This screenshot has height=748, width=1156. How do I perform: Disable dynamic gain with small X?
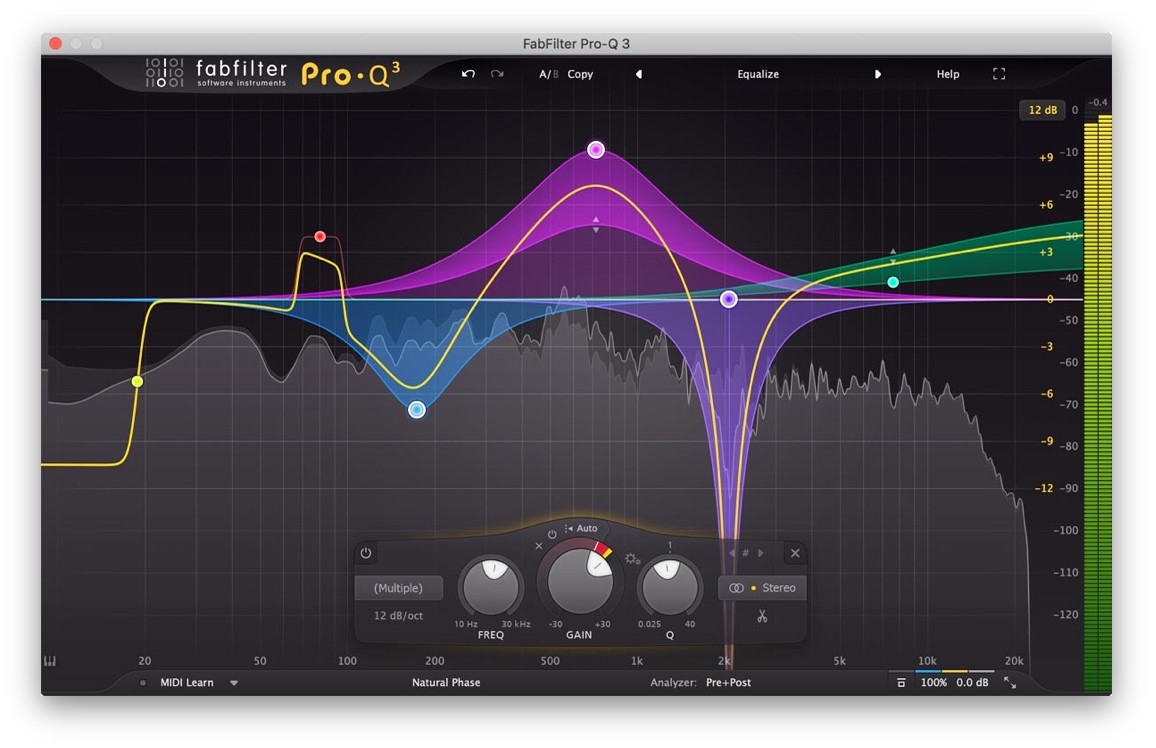539,546
